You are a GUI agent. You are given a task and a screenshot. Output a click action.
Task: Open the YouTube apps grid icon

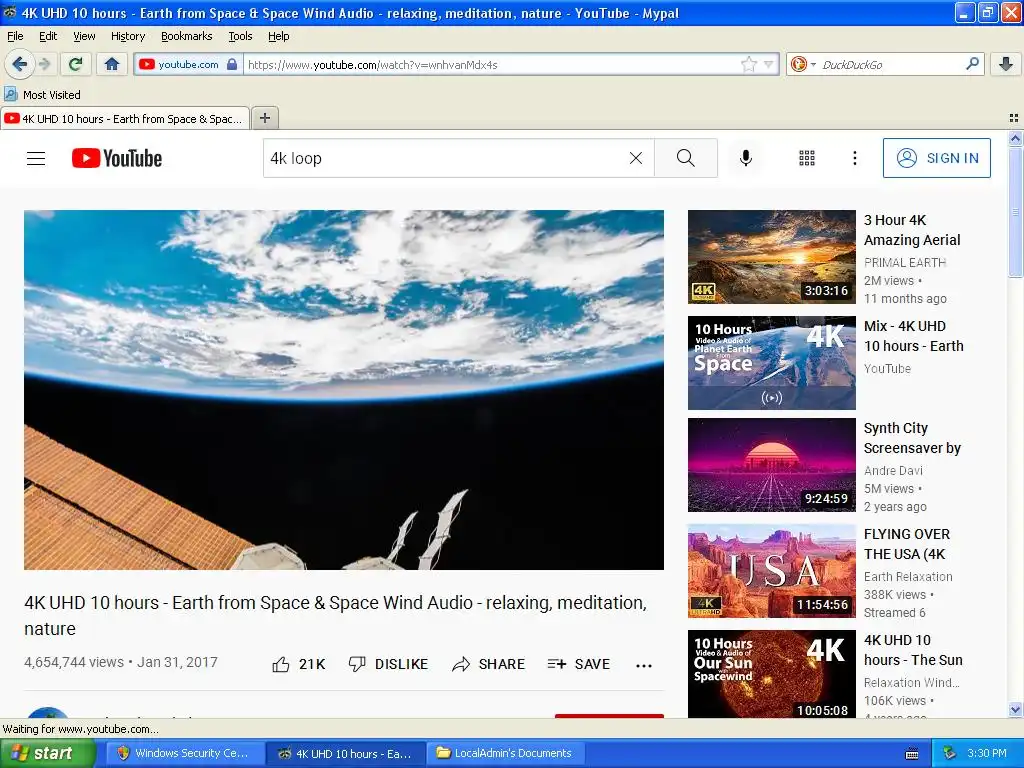pyautogui.click(x=807, y=158)
